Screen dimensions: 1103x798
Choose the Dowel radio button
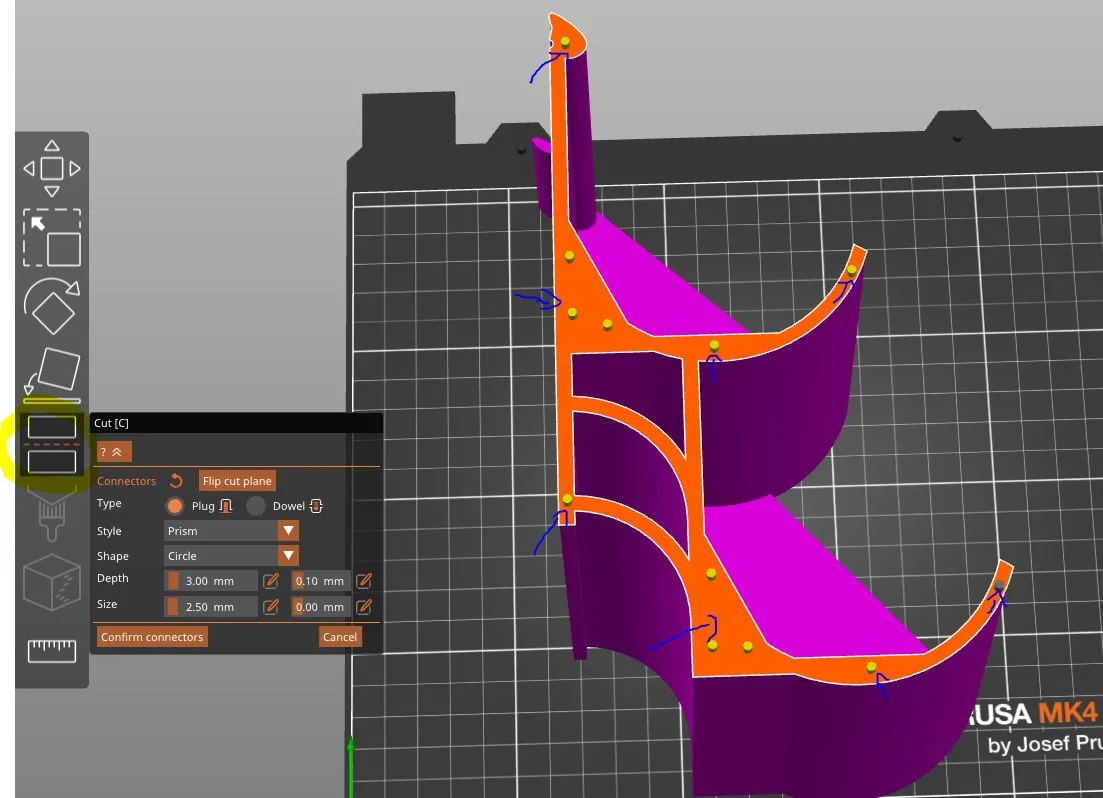click(256, 506)
